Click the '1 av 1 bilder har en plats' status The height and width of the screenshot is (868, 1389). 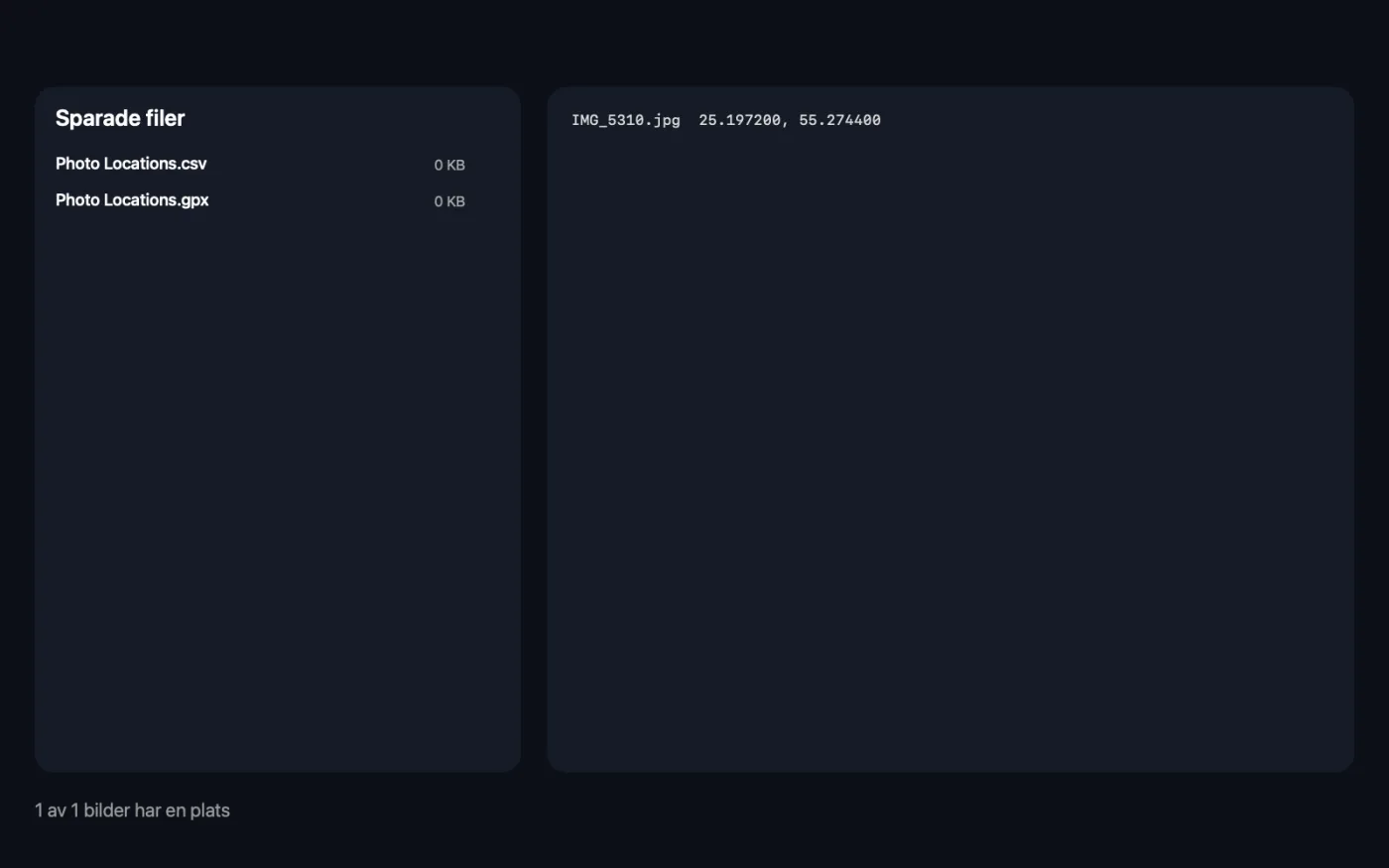[132, 810]
